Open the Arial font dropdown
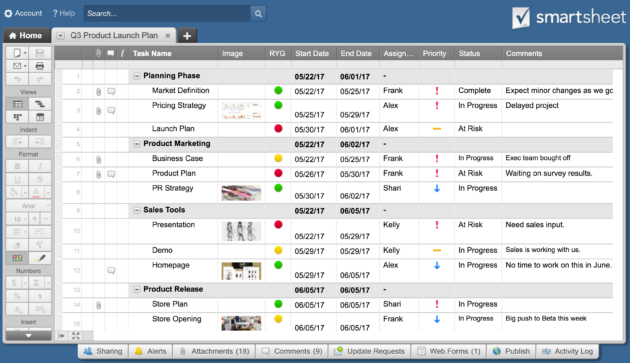The height and width of the screenshot is (363, 630). (29, 206)
